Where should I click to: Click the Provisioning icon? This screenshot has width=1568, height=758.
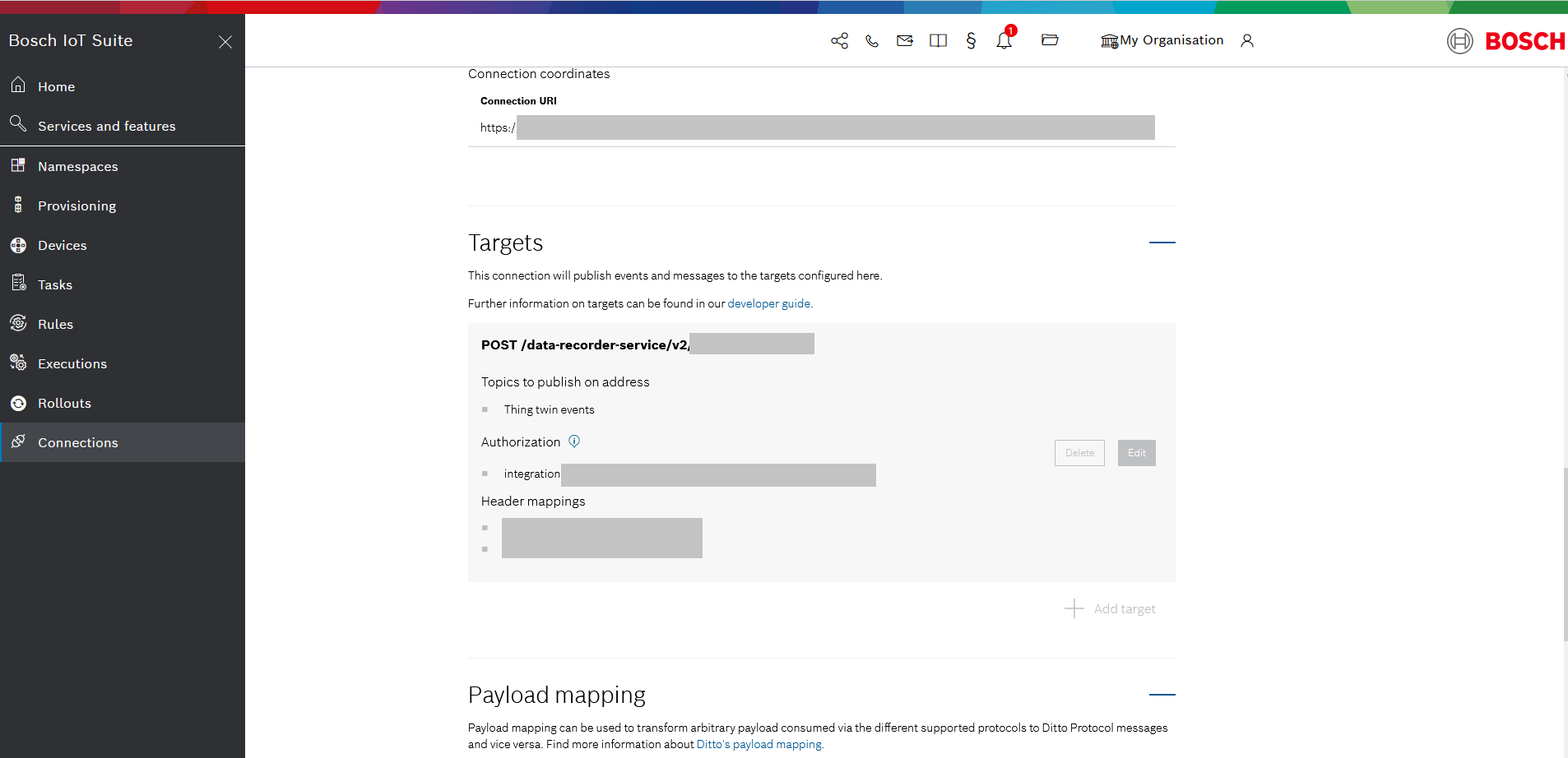[x=18, y=205]
